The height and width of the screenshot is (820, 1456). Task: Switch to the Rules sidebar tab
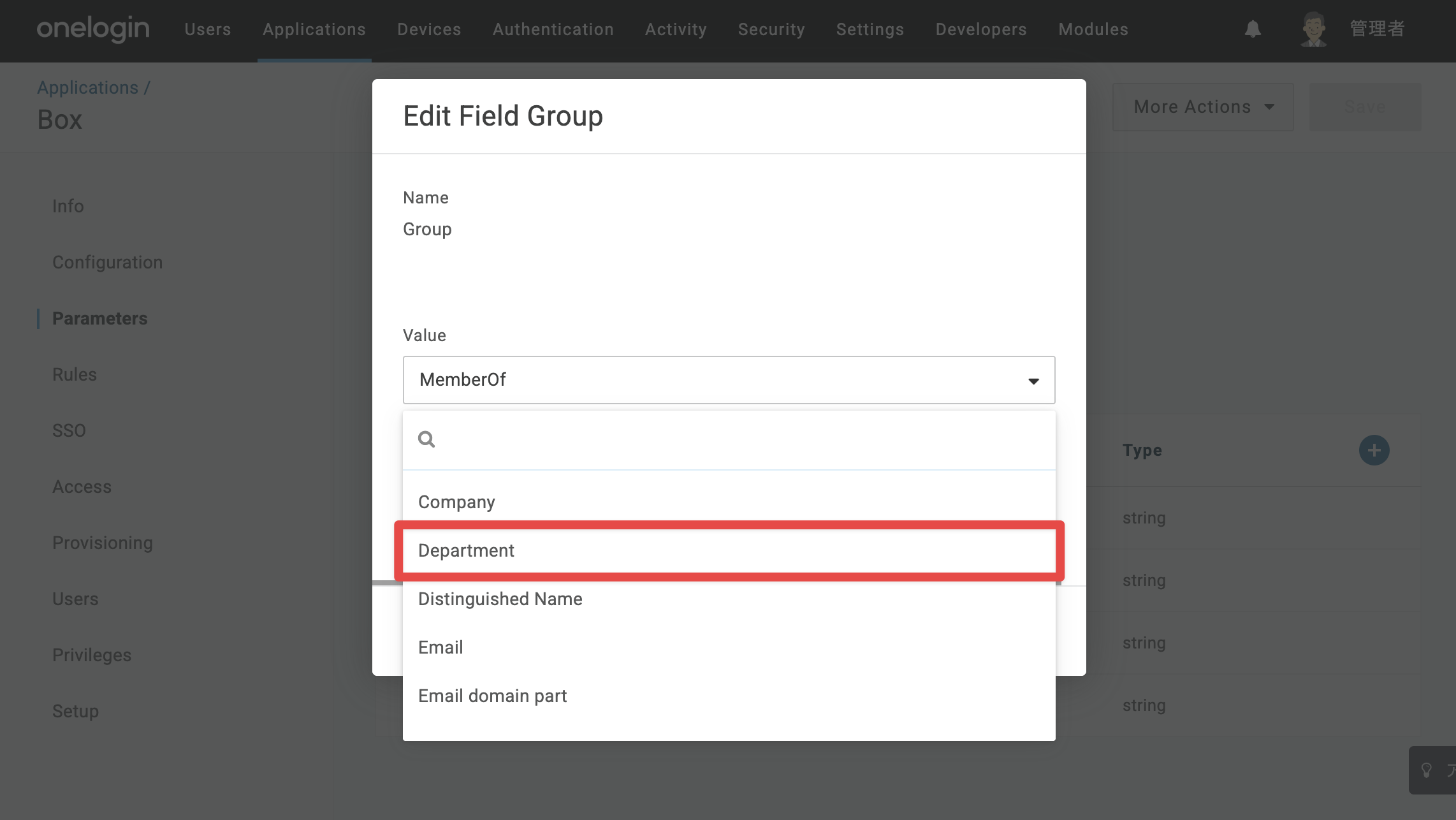(75, 374)
